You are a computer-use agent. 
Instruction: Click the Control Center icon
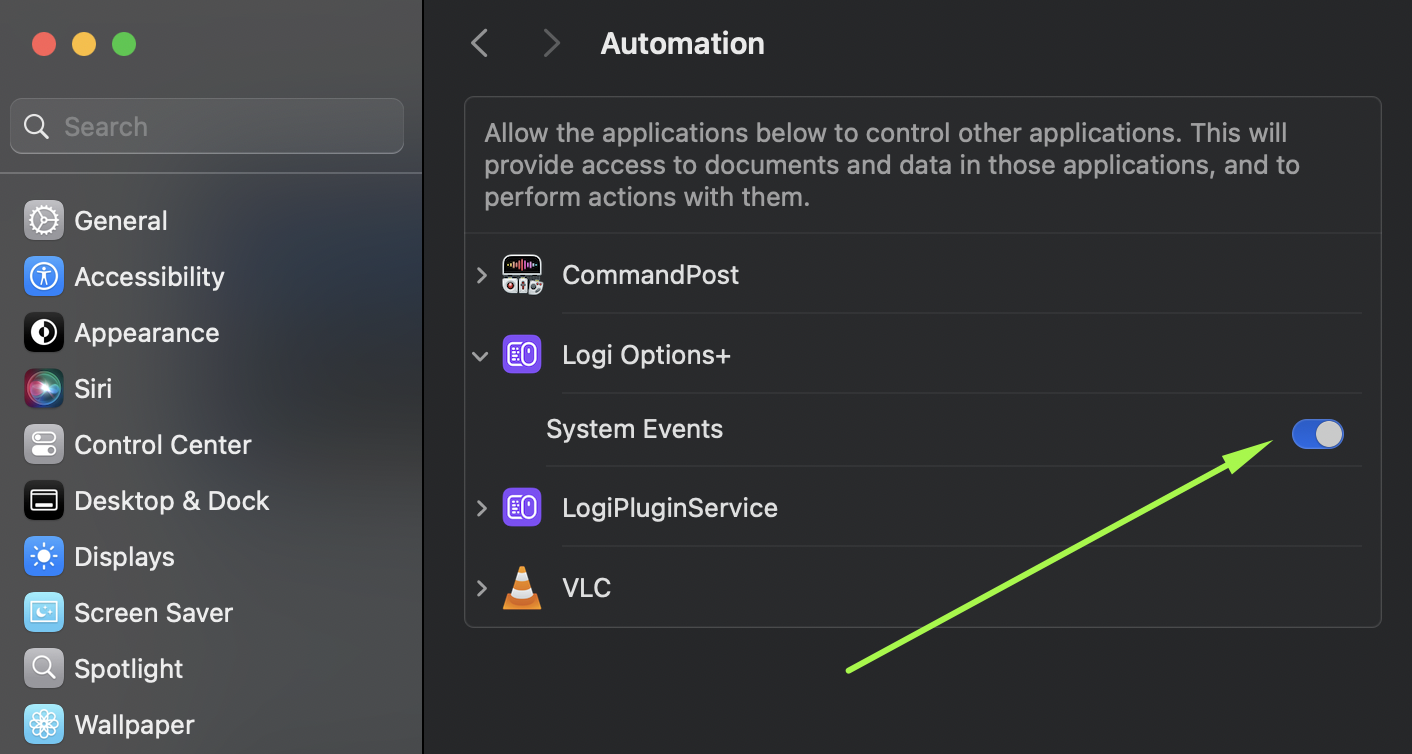(x=43, y=445)
